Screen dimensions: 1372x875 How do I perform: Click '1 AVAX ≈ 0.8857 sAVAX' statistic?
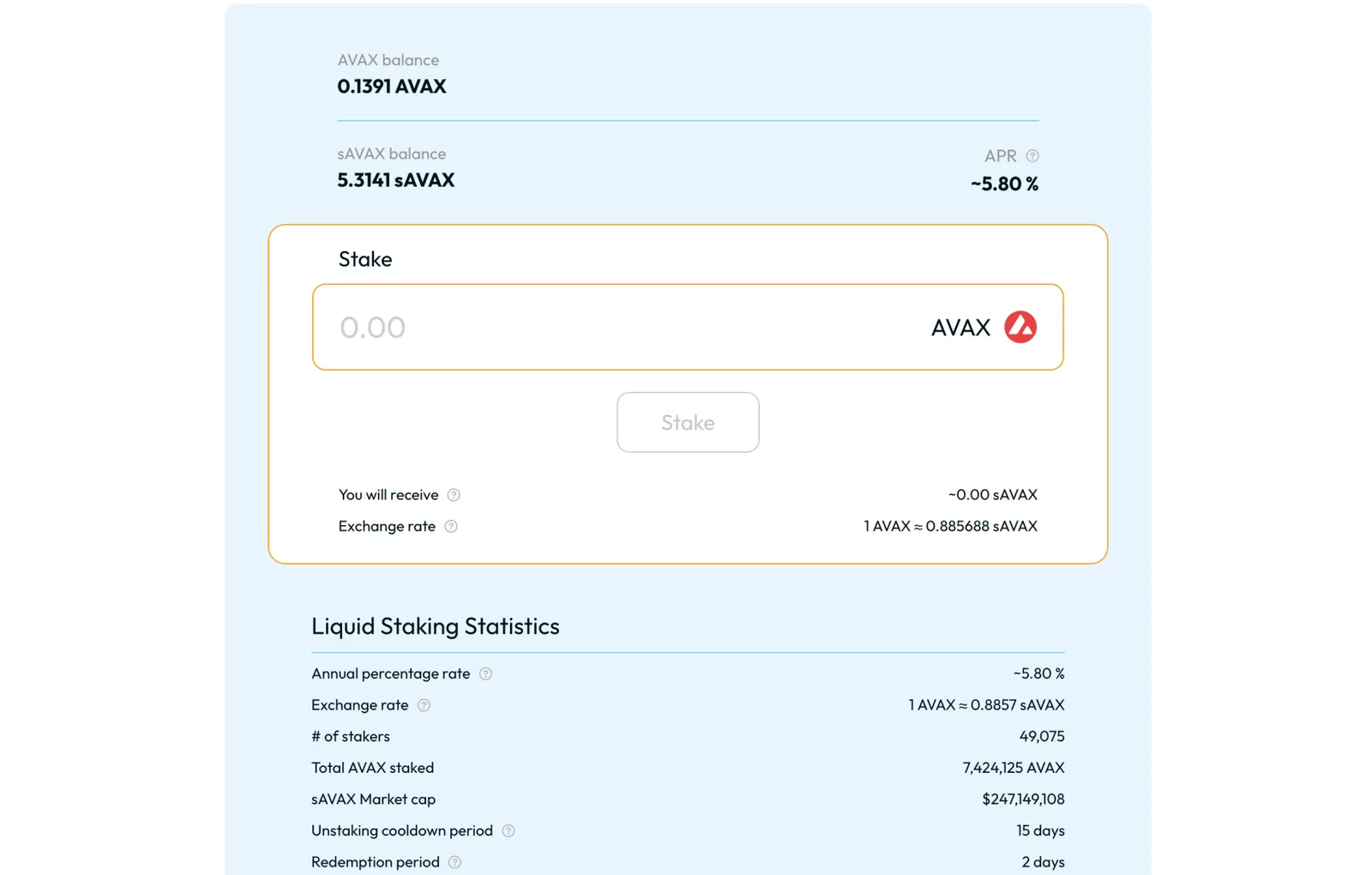tap(986, 705)
